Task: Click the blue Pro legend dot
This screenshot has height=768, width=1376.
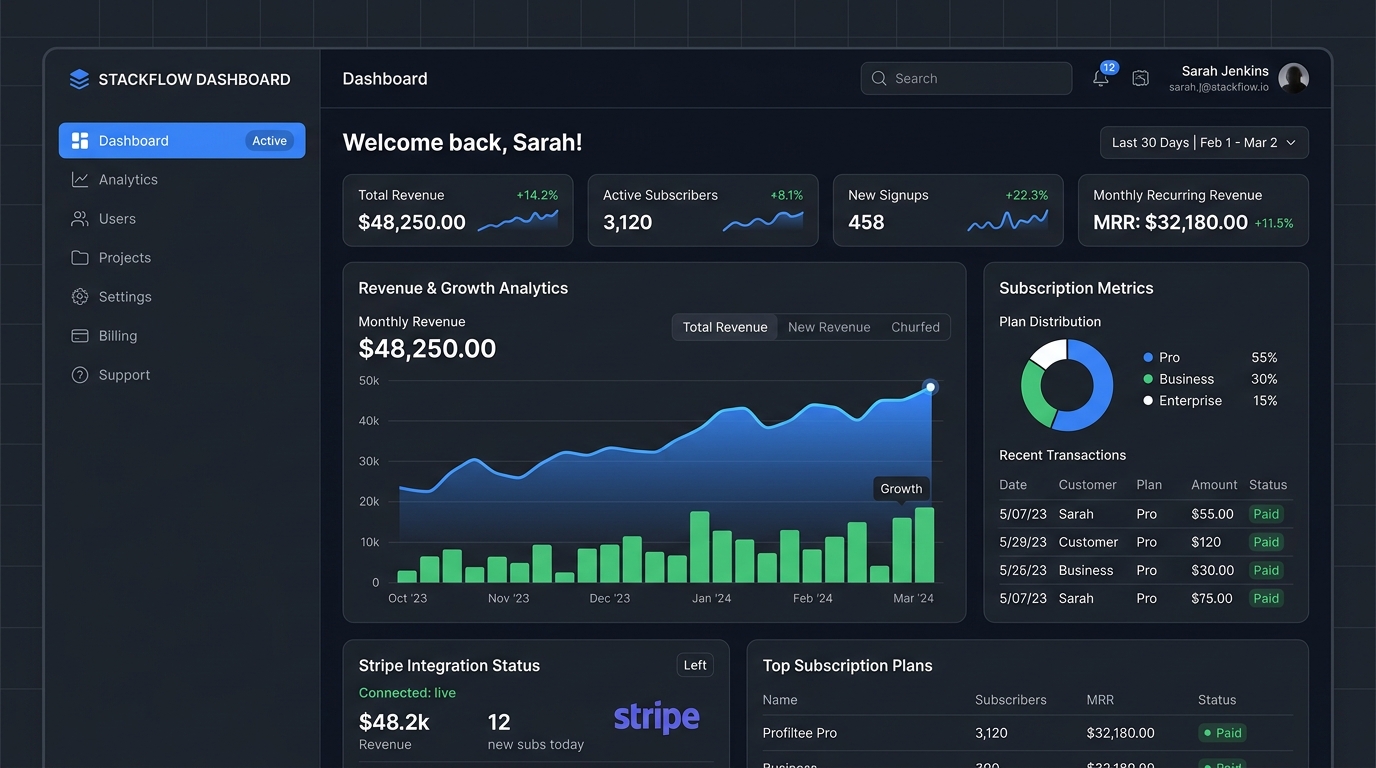Action: [x=1148, y=357]
